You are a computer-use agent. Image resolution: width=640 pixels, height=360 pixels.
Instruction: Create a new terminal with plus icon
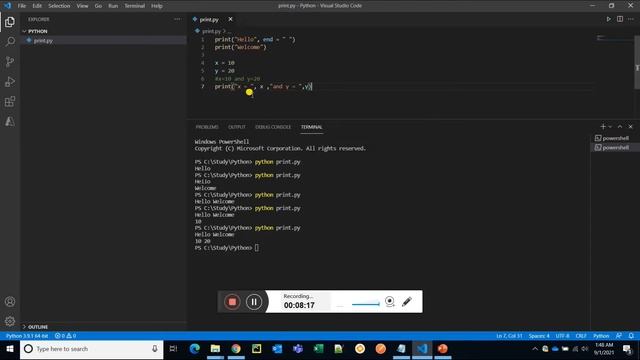point(603,127)
